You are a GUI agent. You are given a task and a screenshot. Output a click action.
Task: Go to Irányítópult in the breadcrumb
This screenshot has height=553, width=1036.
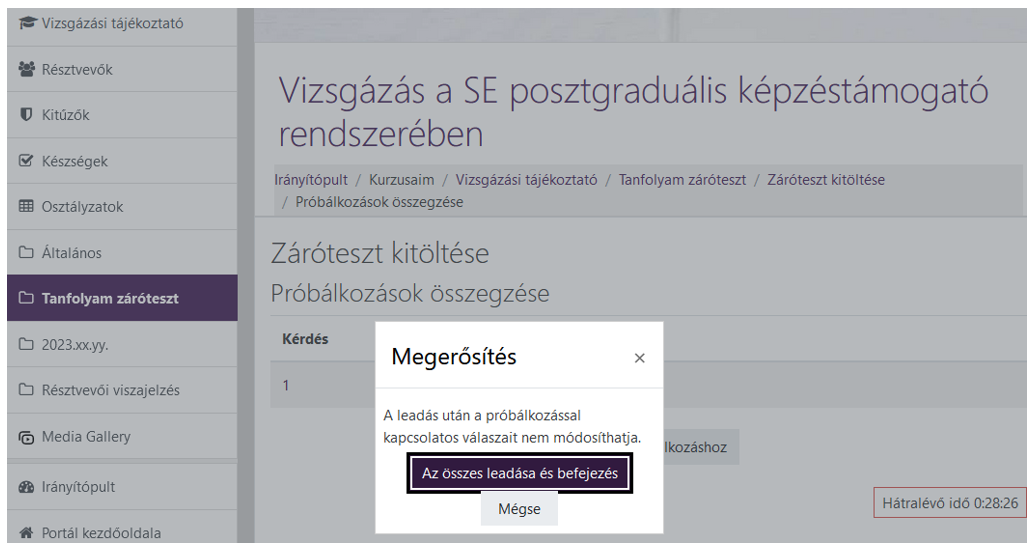click(311, 180)
